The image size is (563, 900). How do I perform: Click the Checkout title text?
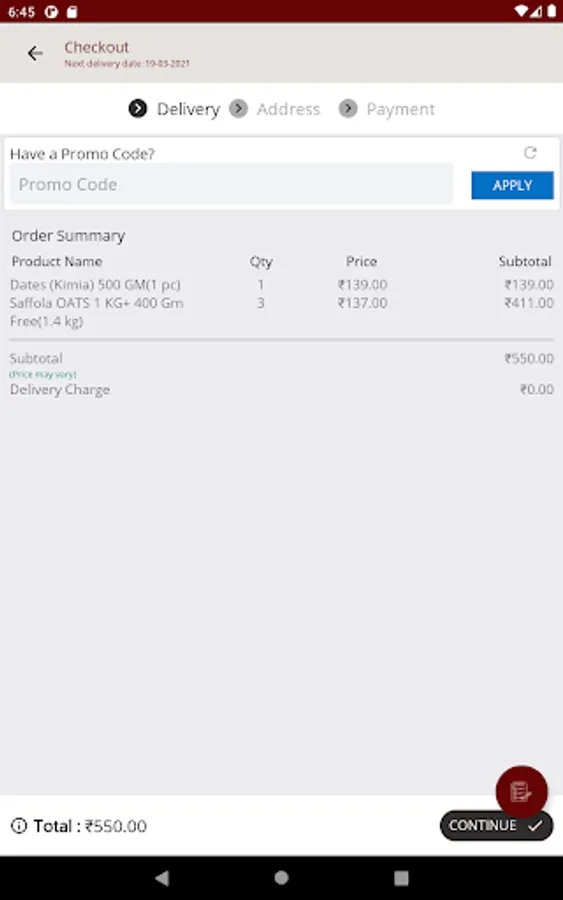coord(96,47)
